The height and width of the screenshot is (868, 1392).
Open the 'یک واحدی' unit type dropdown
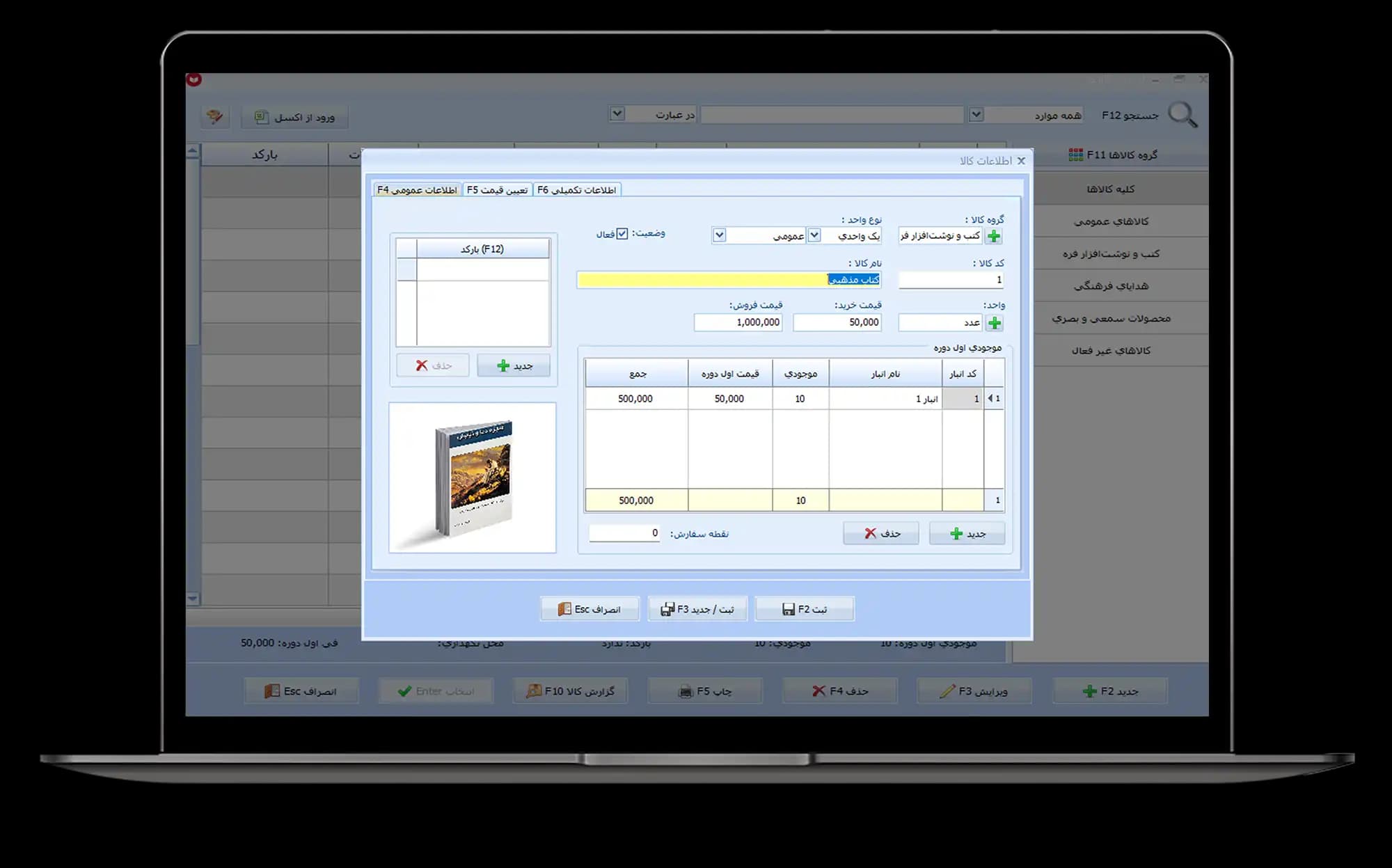tap(814, 235)
